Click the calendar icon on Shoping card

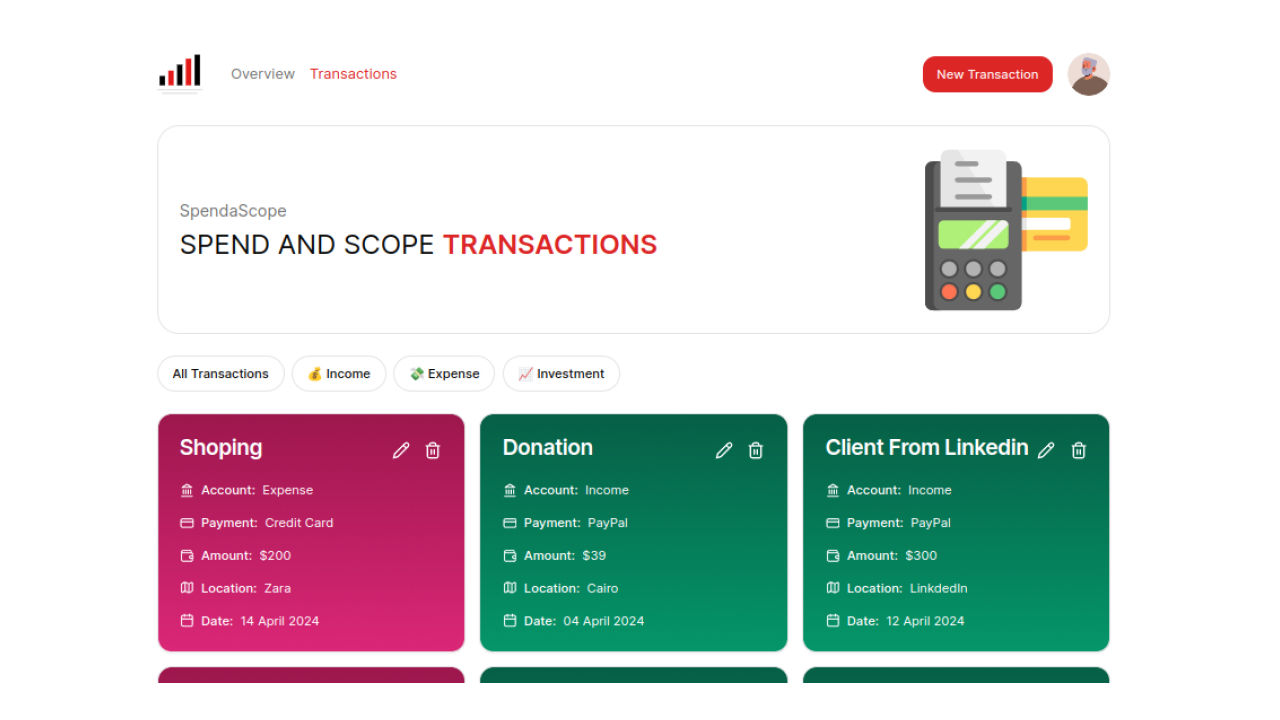click(x=187, y=621)
